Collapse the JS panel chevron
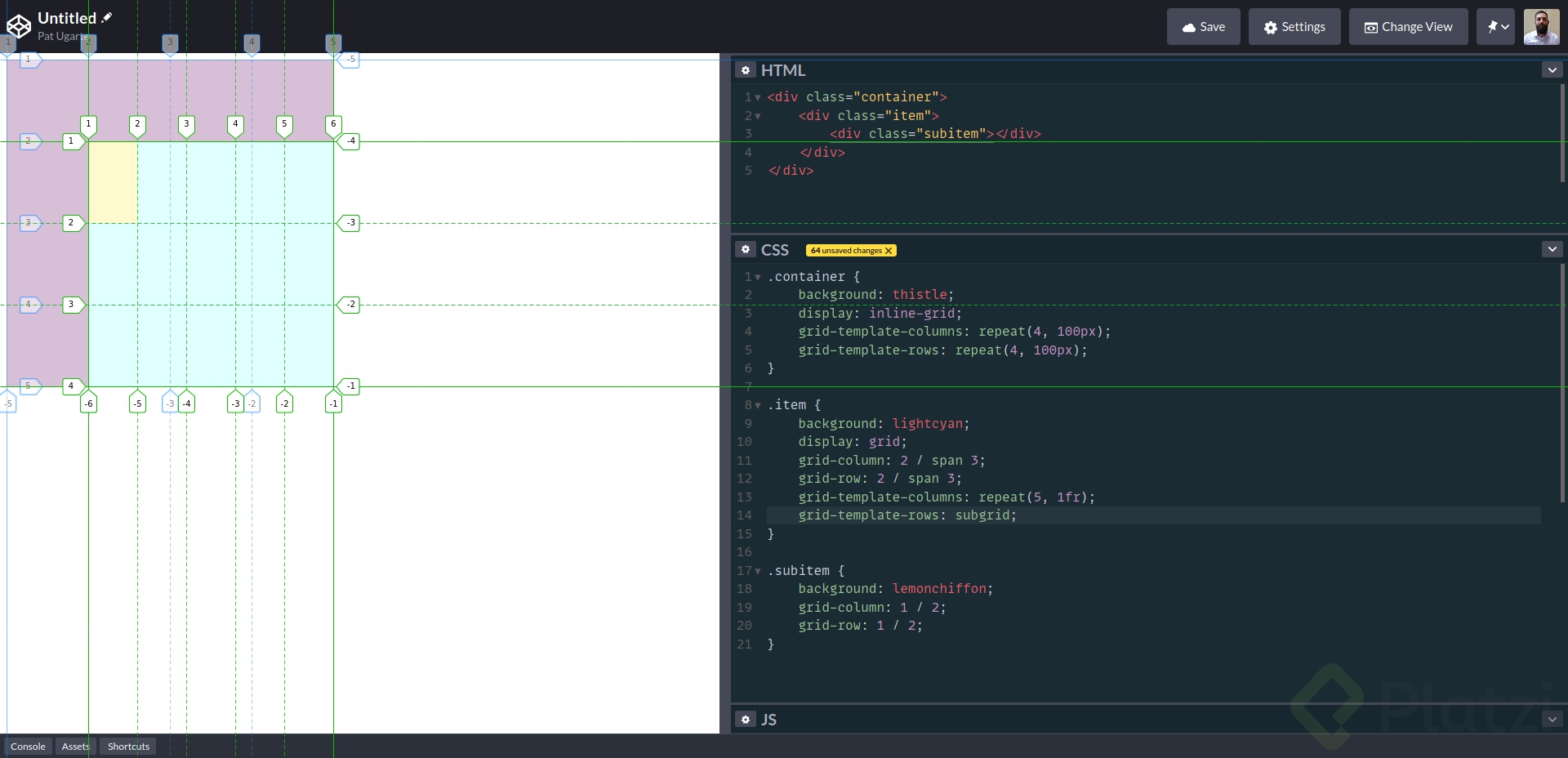 pos(1551,720)
